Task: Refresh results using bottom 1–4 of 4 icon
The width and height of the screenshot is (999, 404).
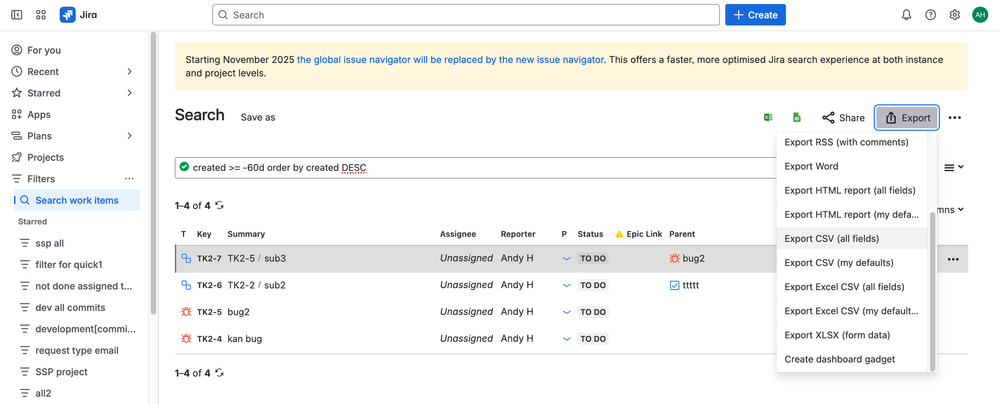Action: [x=220, y=373]
